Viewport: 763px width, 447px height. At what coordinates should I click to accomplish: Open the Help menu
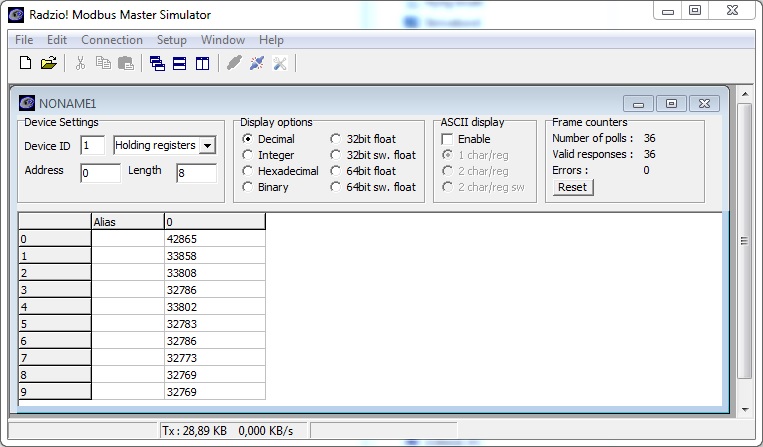271,40
